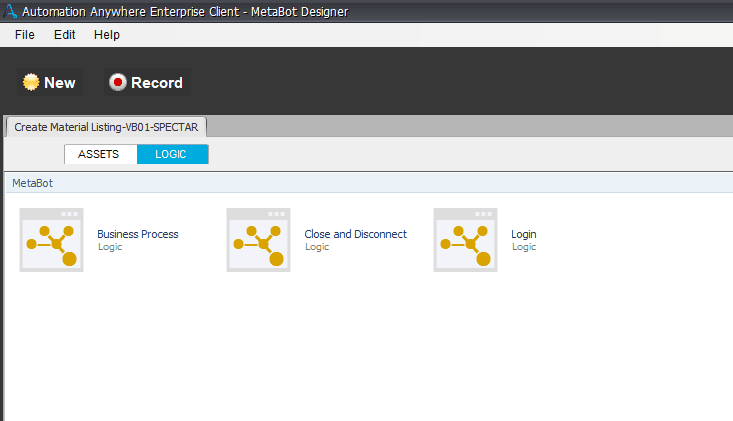This screenshot has width=733, height=421.
Task: Open the Close and Disconnect logic icon
Action: (x=259, y=240)
